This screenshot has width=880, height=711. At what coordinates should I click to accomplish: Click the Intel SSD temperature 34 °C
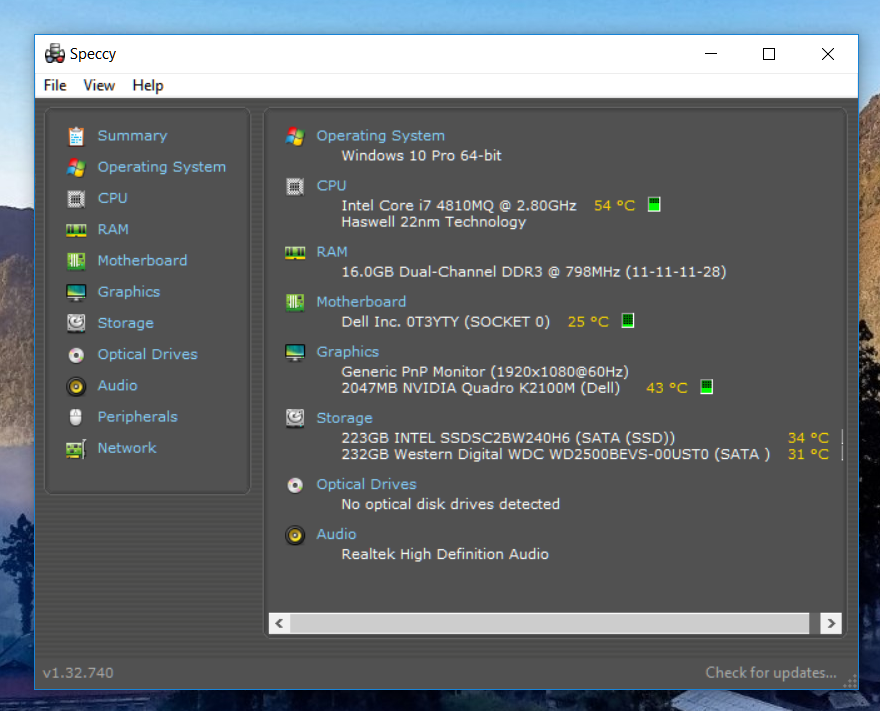tap(808, 438)
